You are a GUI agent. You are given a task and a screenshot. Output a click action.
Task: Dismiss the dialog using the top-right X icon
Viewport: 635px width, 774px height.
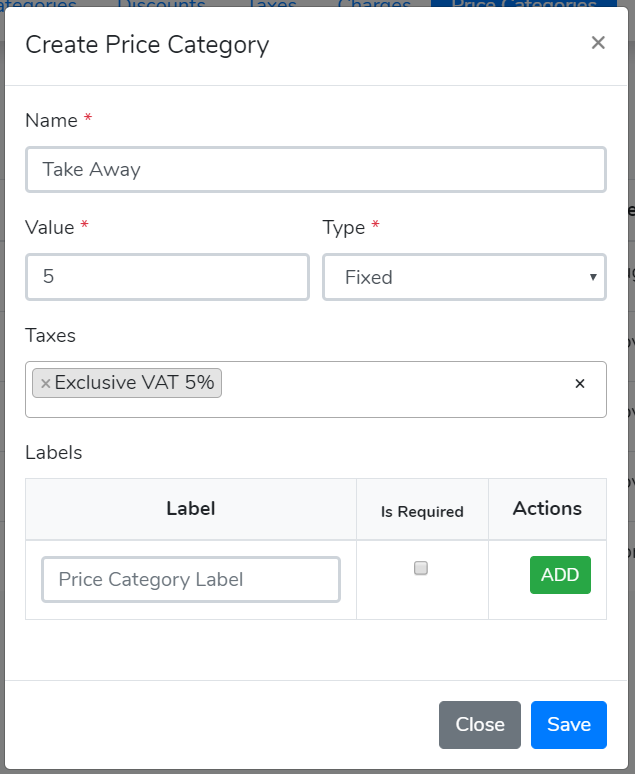pos(598,43)
